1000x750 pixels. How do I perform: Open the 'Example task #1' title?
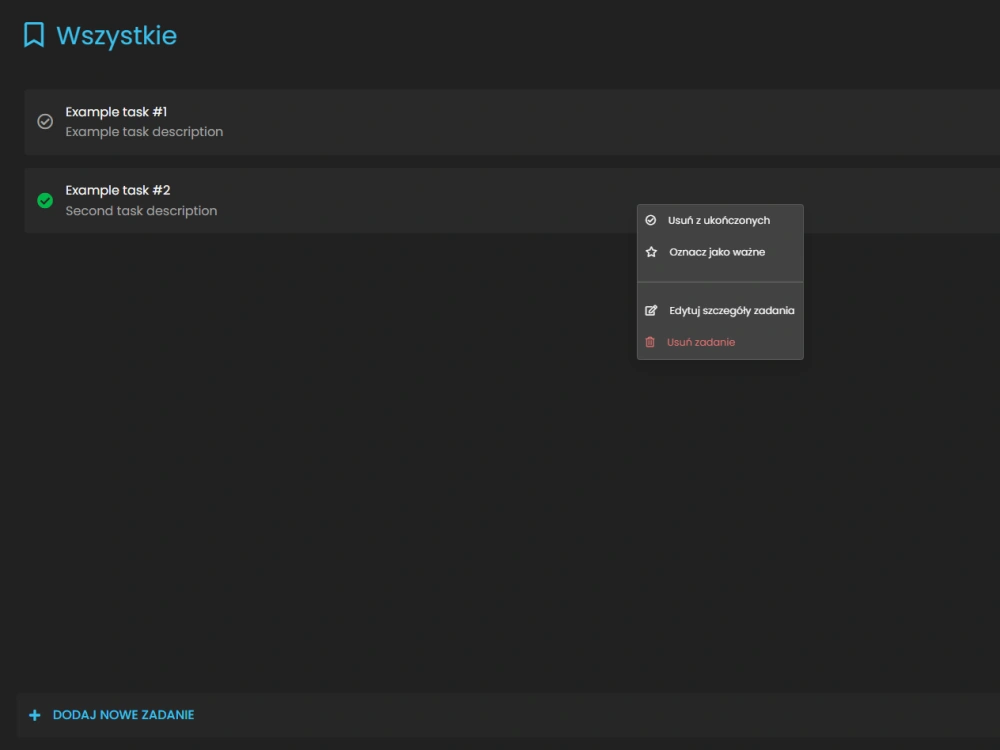(x=116, y=112)
